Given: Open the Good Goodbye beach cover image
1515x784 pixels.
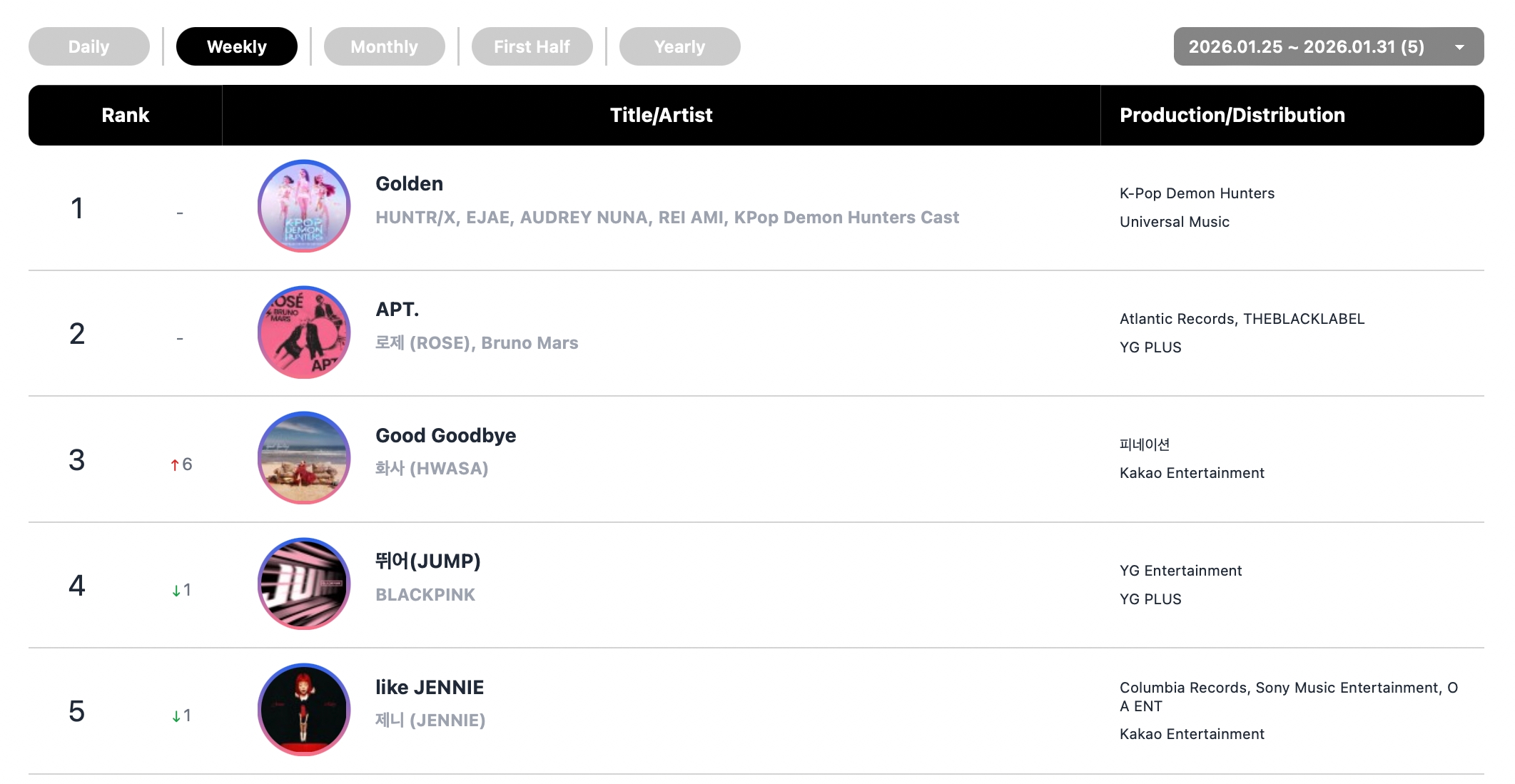Looking at the screenshot, I should point(304,458).
